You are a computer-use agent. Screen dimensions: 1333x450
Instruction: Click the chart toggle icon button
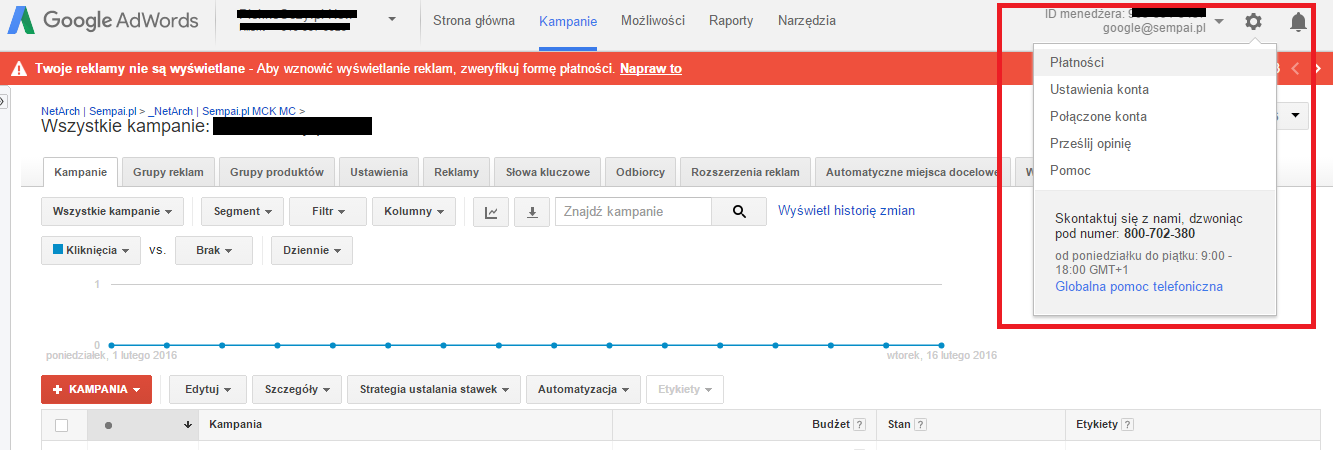(x=491, y=212)
